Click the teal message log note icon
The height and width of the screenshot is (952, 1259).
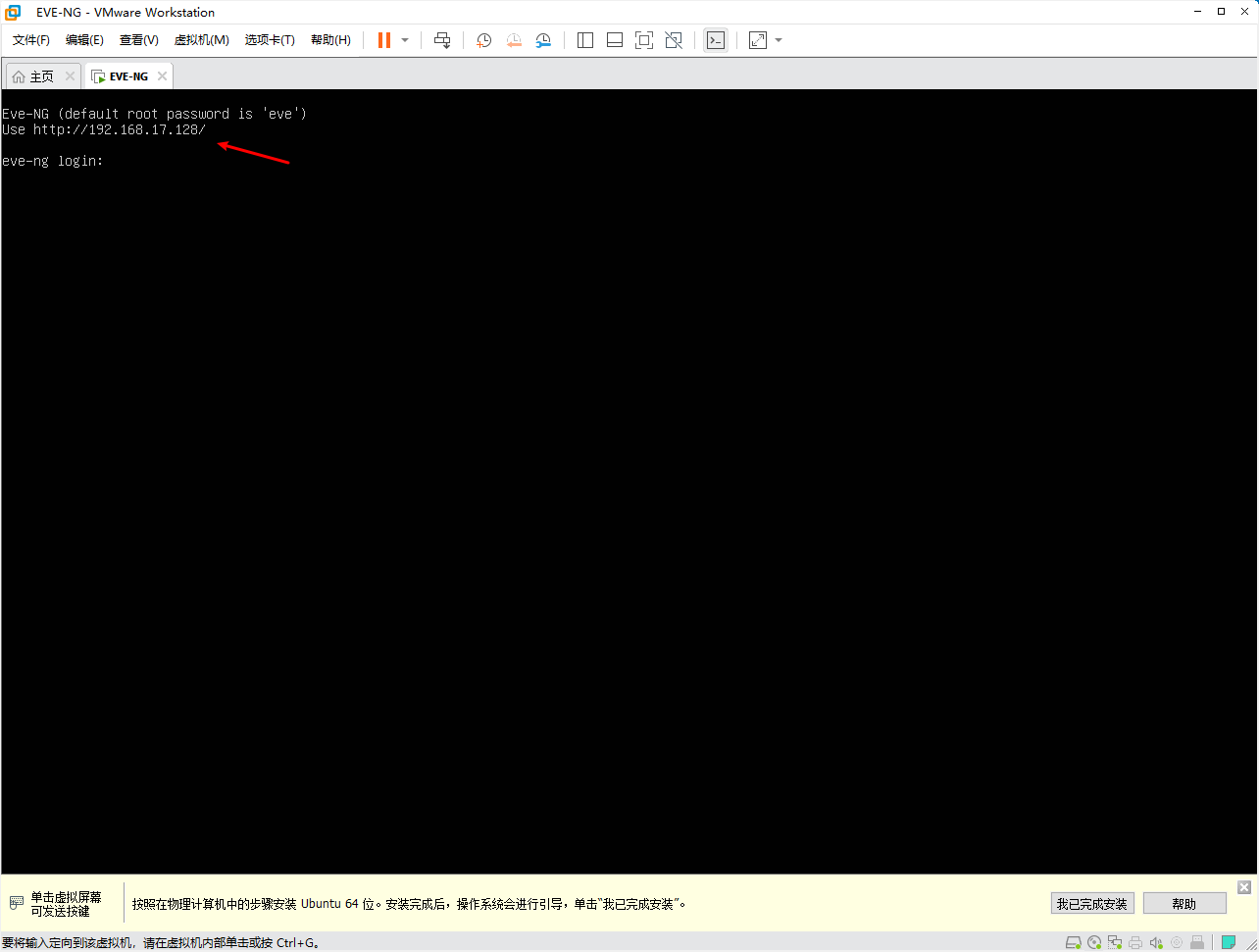point(1229,942)
